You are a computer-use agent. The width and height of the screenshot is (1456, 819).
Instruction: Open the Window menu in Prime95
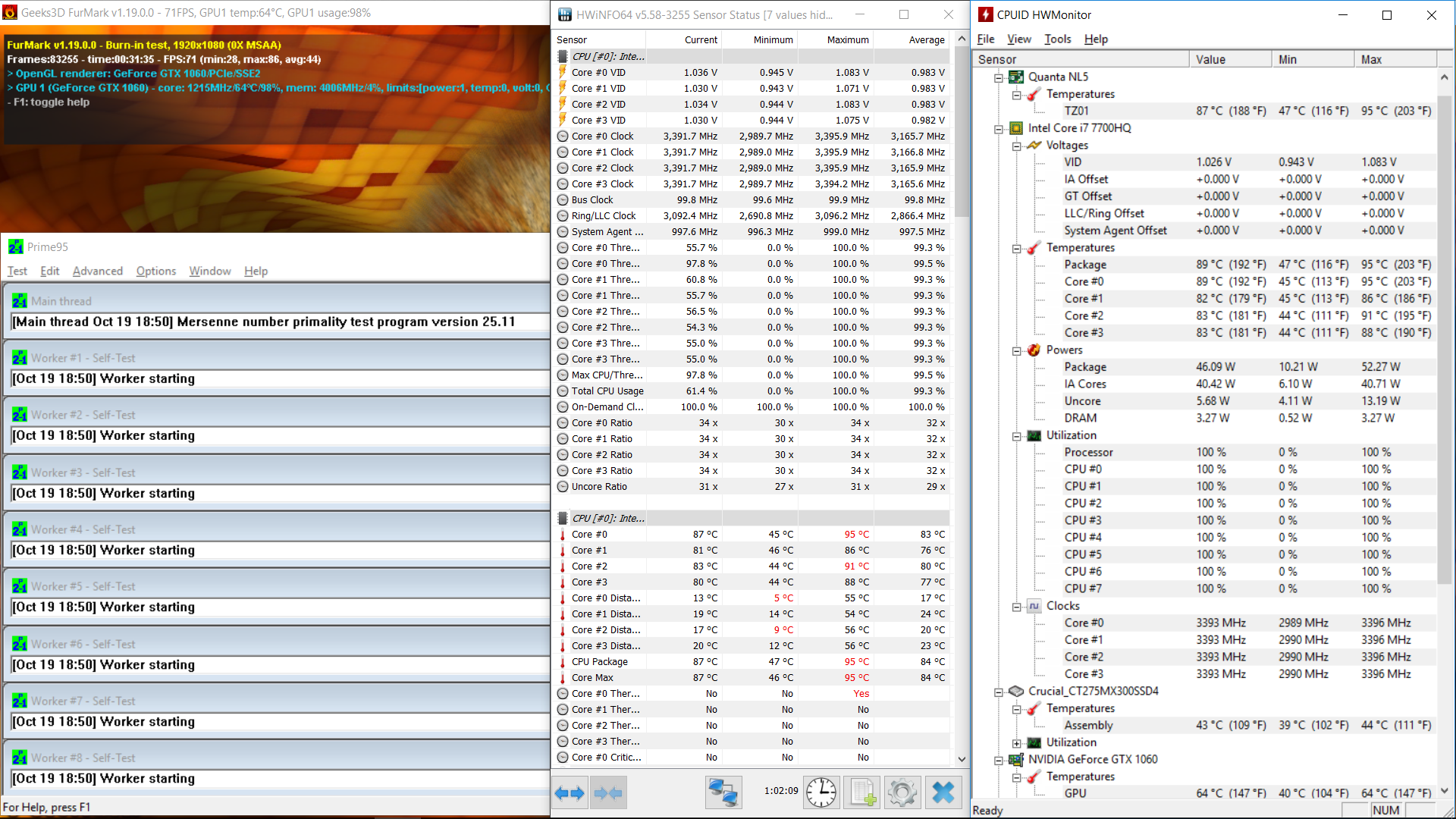point(210,271)
